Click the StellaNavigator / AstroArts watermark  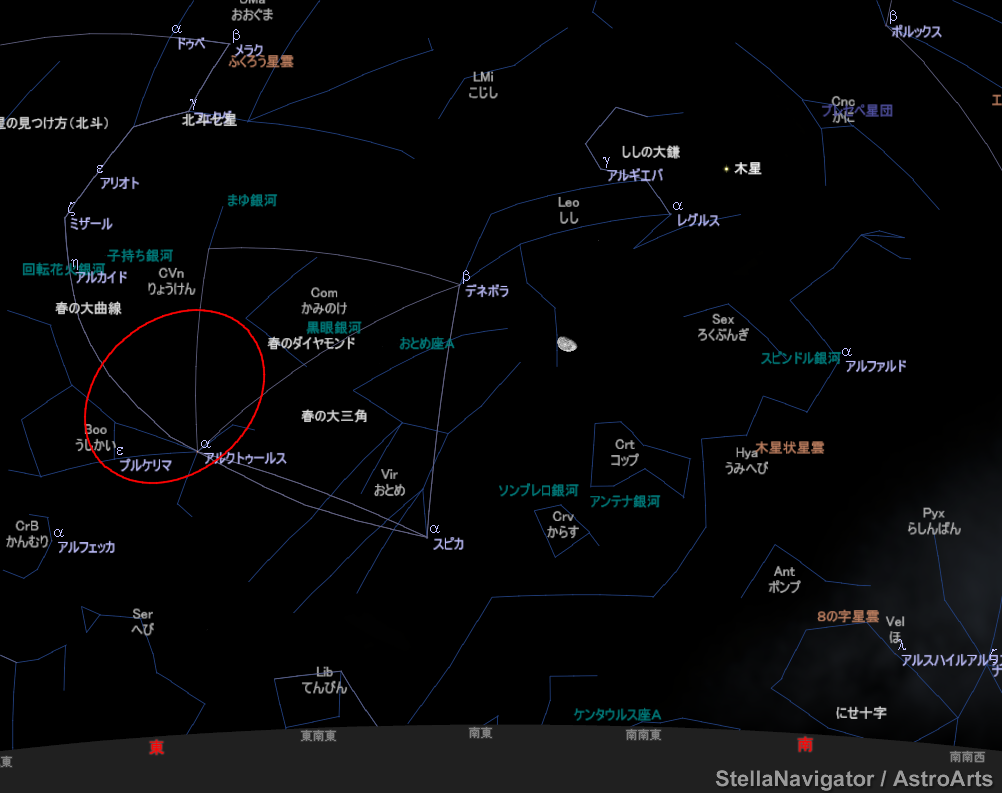coord(853,778)
